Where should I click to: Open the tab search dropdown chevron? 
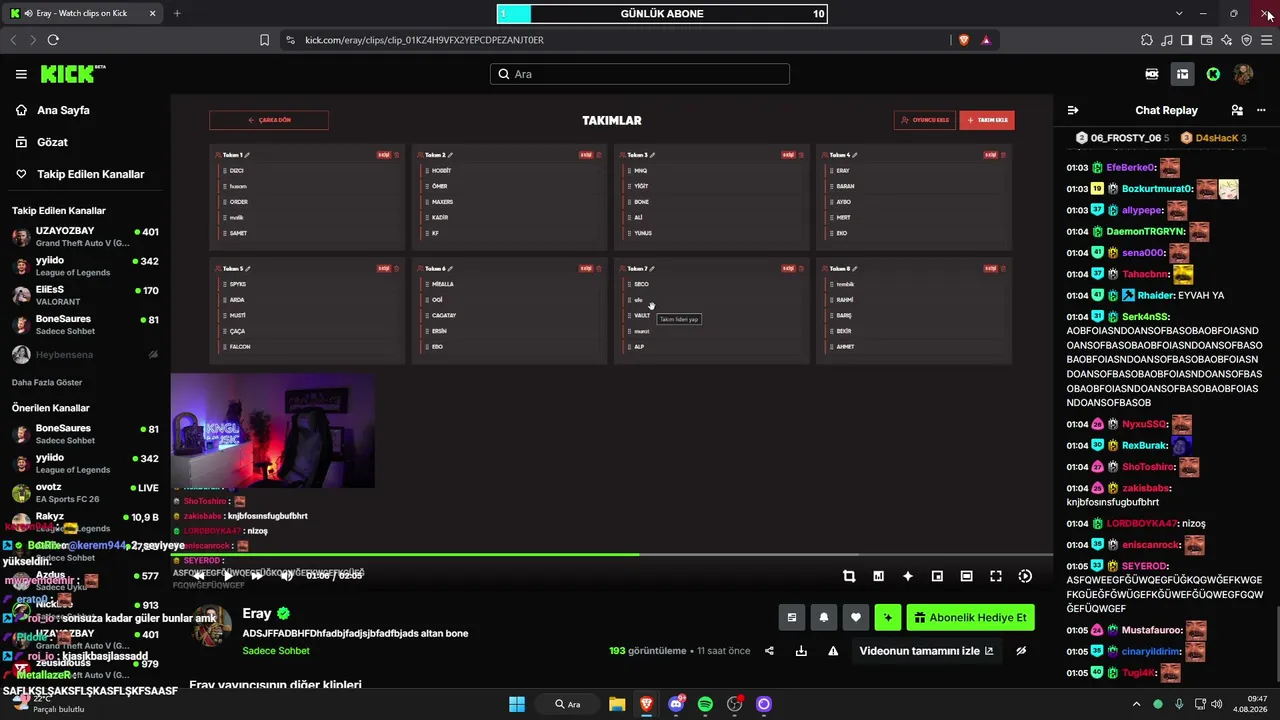click(1179, 13)
